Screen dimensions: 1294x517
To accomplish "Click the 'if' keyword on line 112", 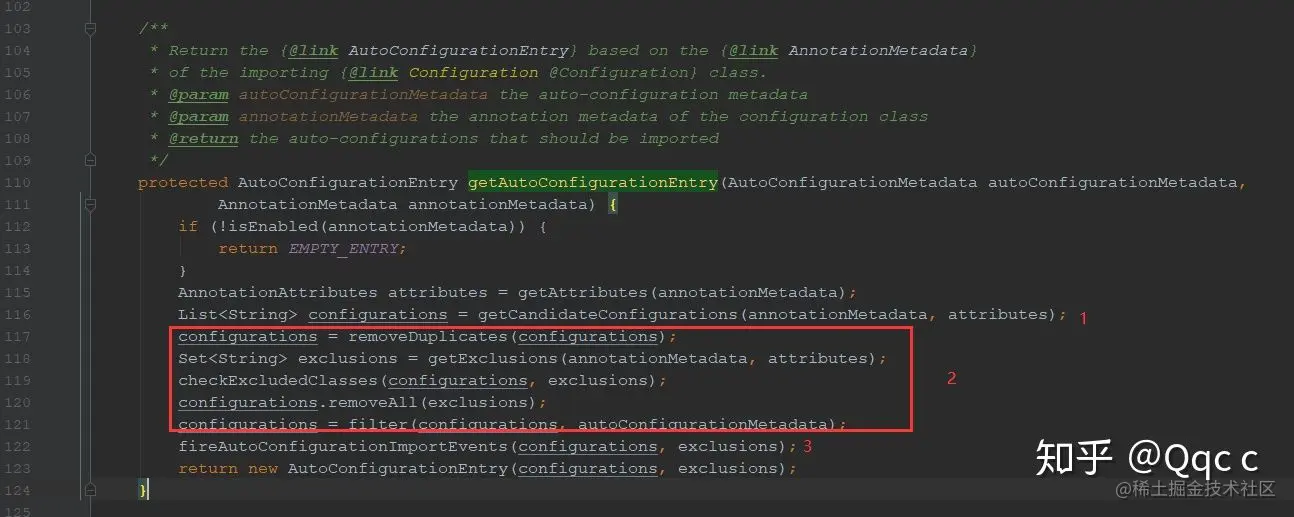I will 188,226.
